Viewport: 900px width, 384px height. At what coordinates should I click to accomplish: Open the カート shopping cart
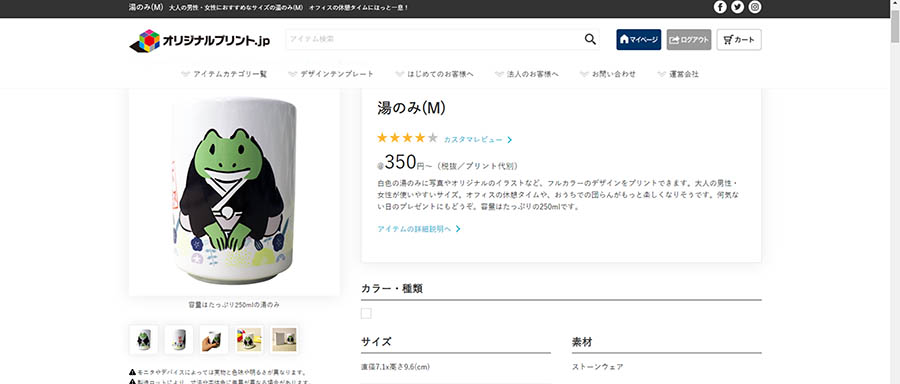point(739,40)
